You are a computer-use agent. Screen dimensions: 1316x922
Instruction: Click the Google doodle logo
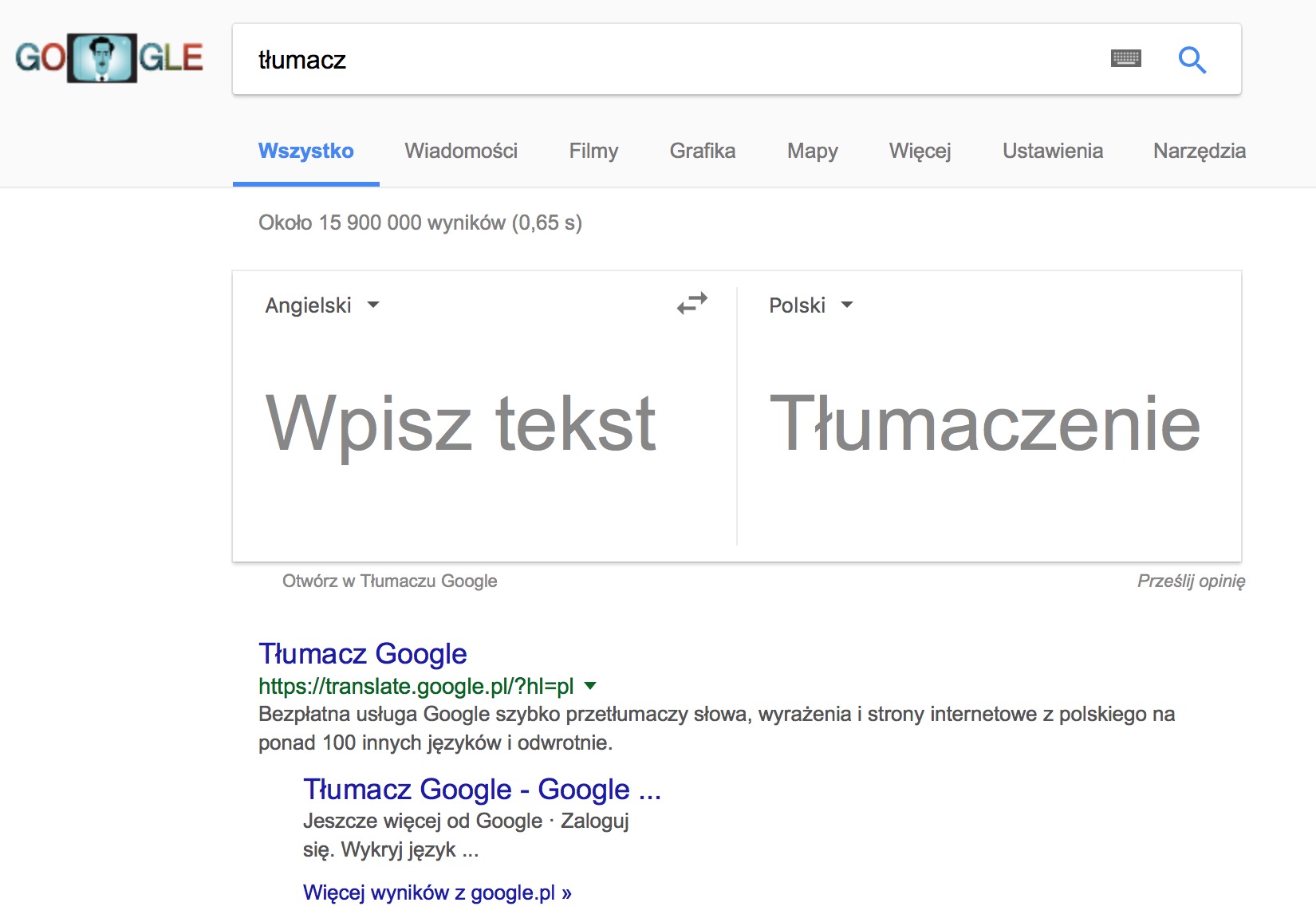point(109,58)
